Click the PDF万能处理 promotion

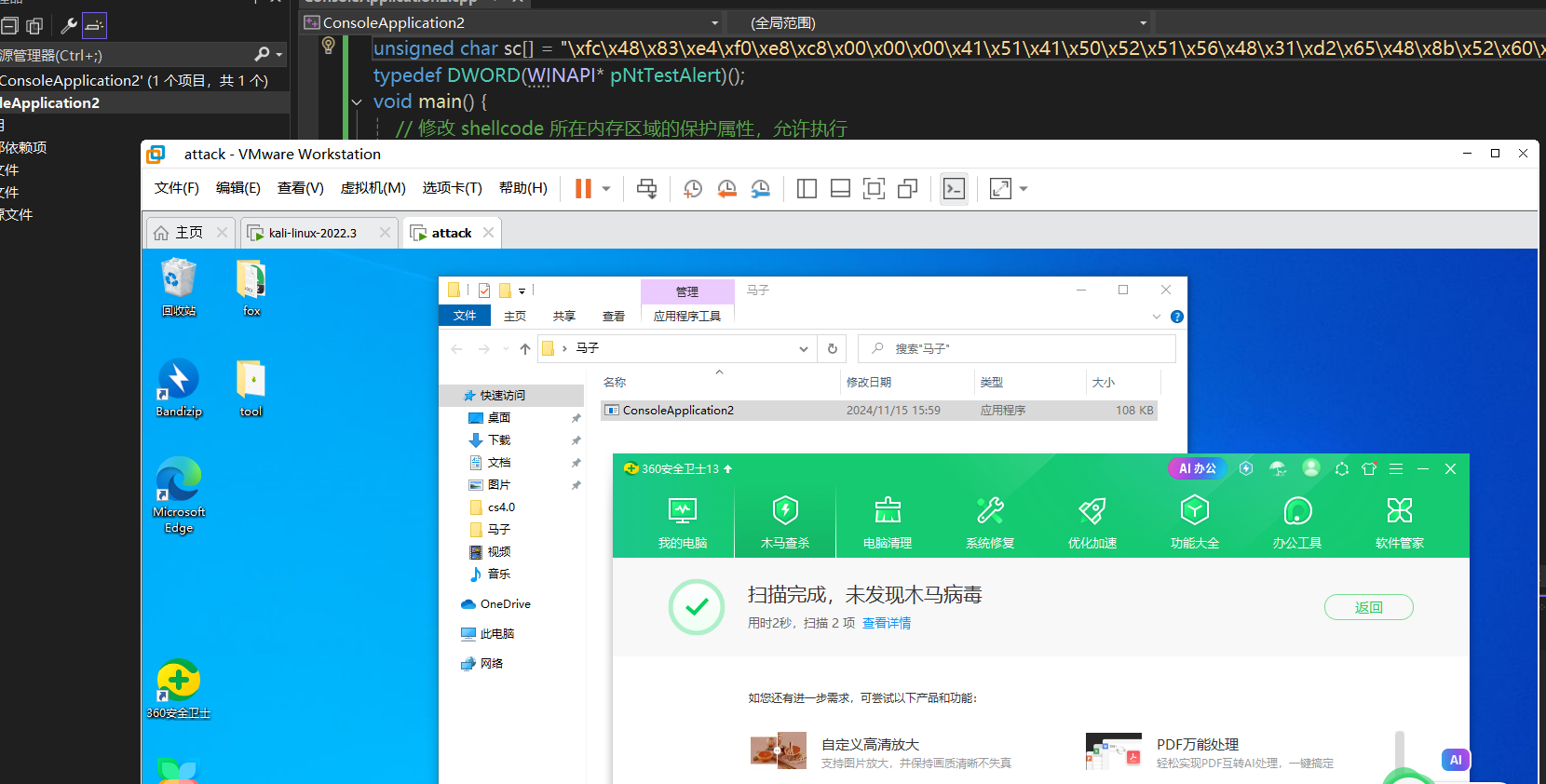(1209, 752)
